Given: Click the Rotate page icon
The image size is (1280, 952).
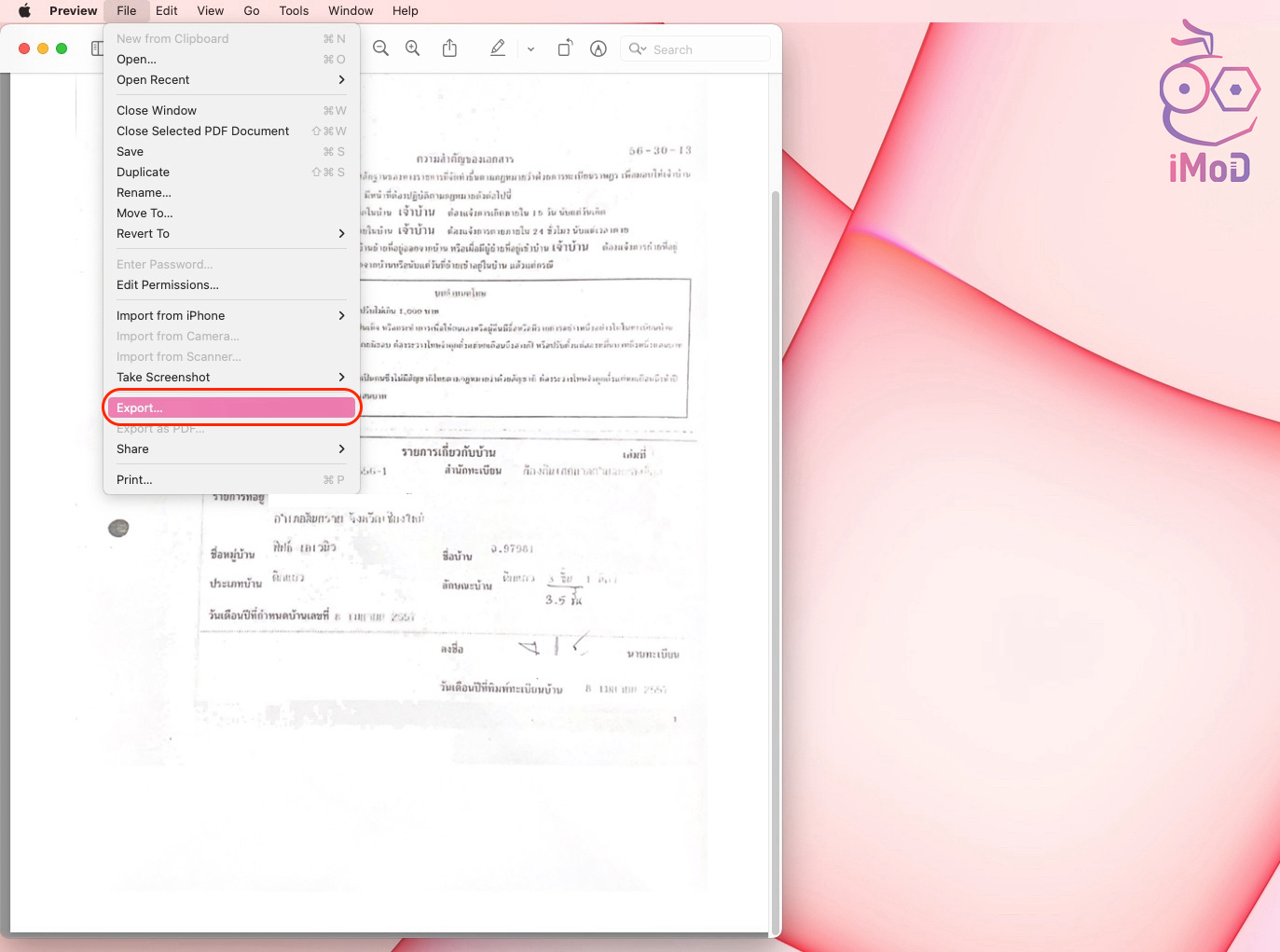Looking at the screenshot, I should click(x=565, y=48).
